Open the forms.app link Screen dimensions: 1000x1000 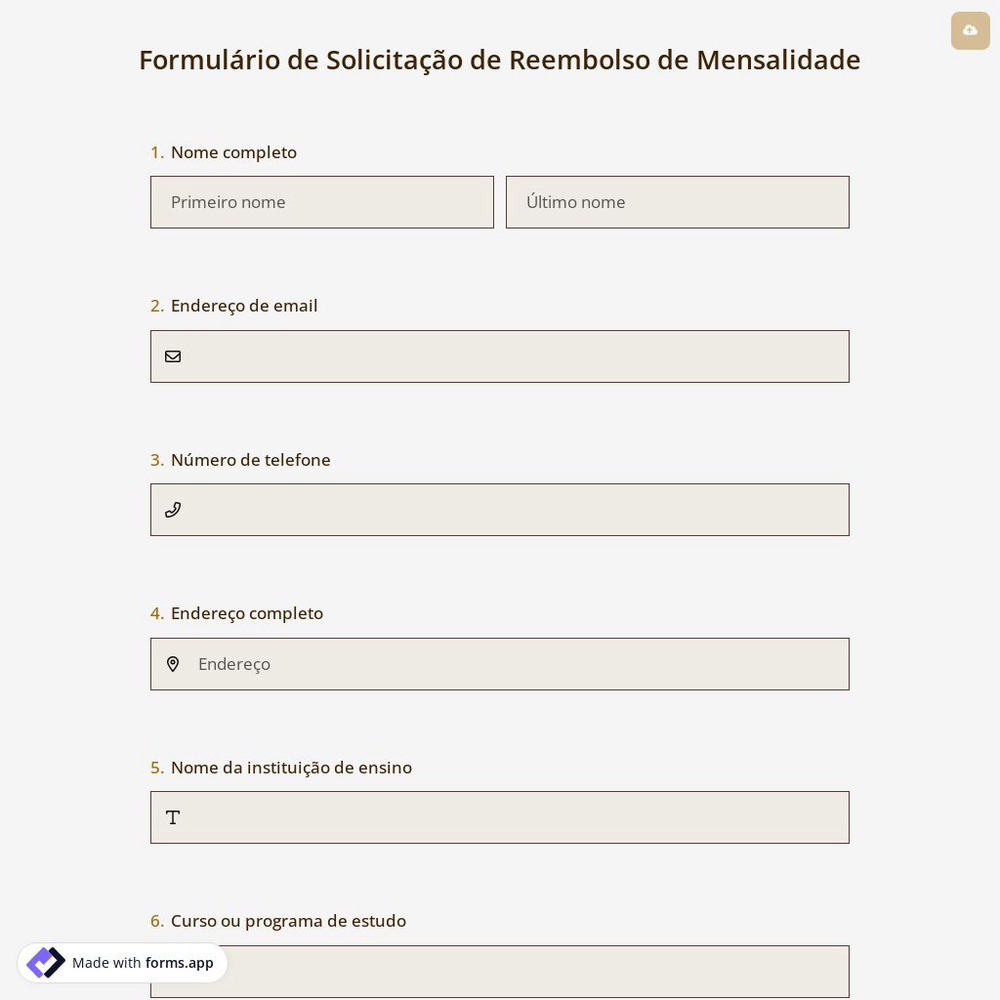coord(179,963)
